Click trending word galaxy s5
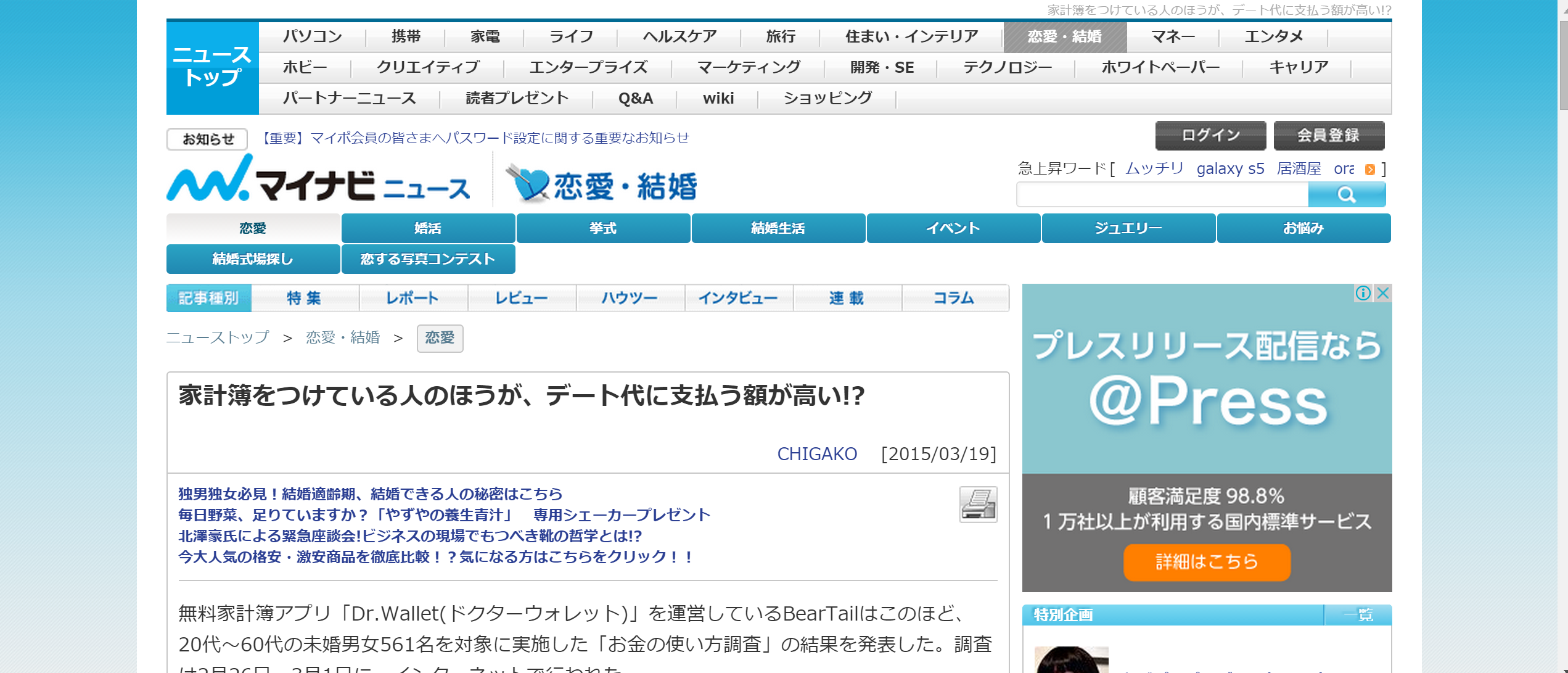1568x673 pixels. (1230, 169)
